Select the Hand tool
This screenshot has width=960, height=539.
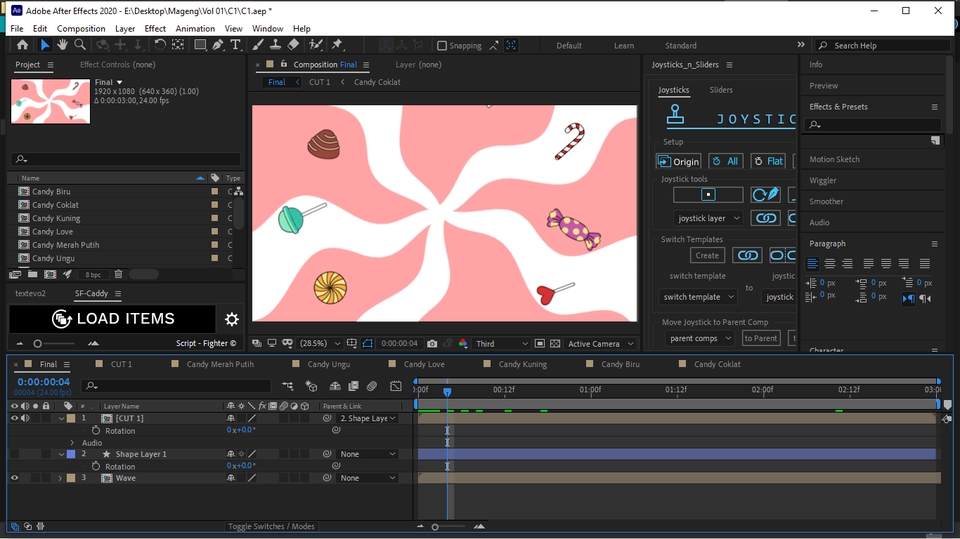click(x=62, y=45)
